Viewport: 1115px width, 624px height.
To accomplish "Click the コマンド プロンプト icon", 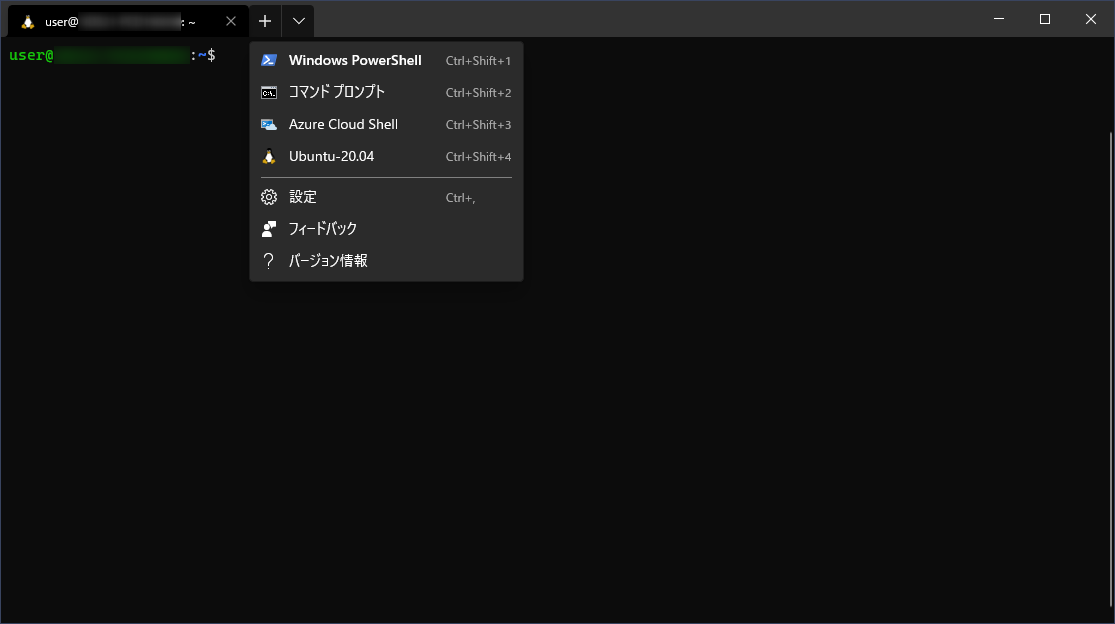I will [269, 92].
